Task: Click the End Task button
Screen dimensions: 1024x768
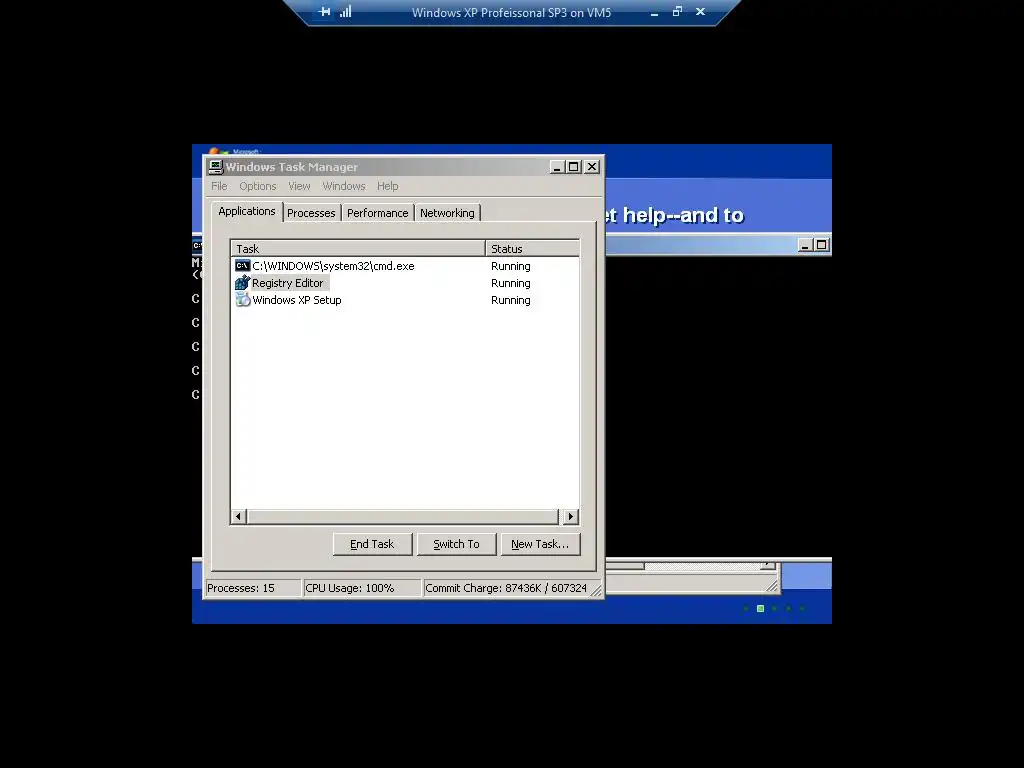Action: pyautogui.click(x=372, y=544)
